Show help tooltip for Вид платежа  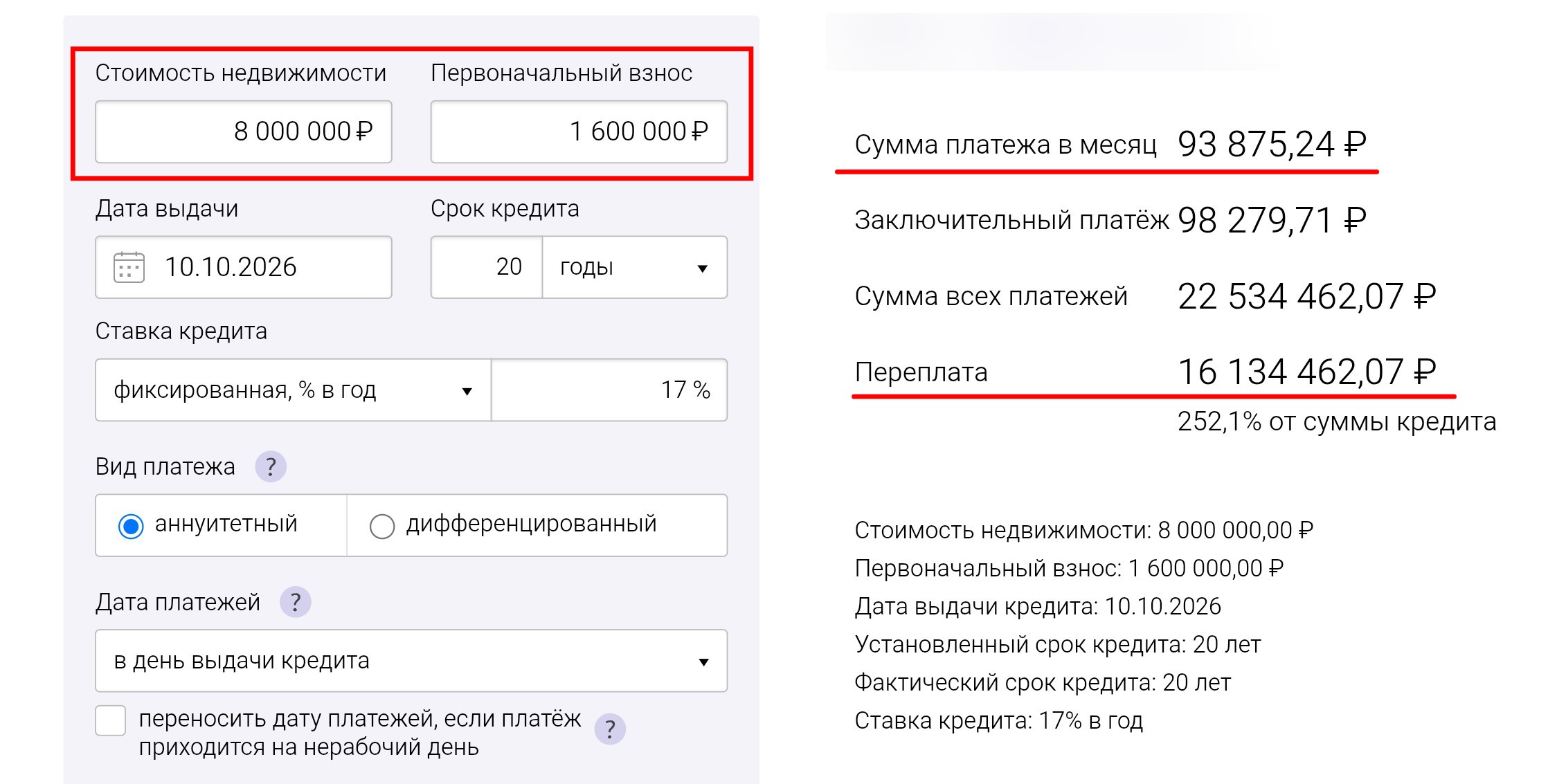click(x=271, y=466)
